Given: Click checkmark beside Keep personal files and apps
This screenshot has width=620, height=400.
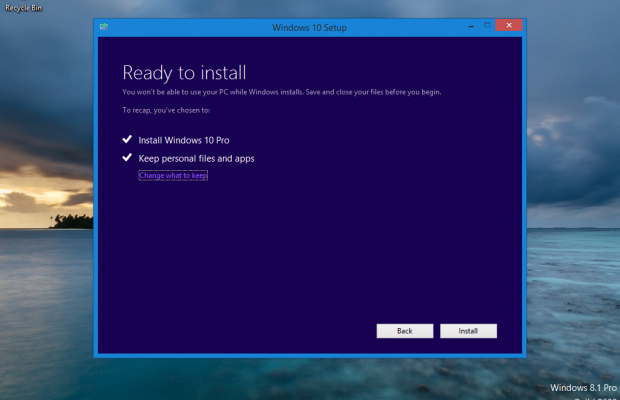Looking at the screenshot, I should 127,158.
